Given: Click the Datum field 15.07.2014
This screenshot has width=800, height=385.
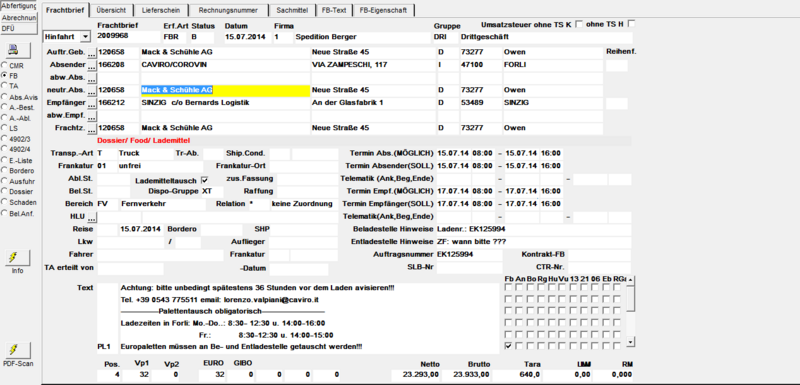Looking at the screenshot, I should pyautogui.click(x=247, y=37).
